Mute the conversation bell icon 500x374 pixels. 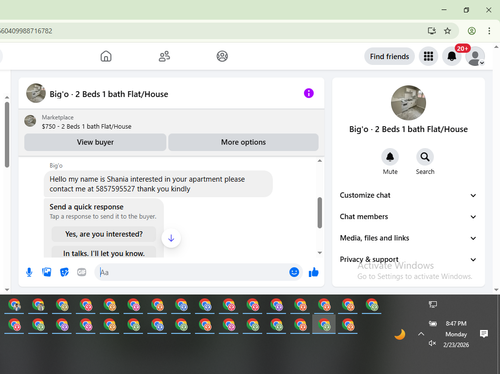click(x=390, y=157)
